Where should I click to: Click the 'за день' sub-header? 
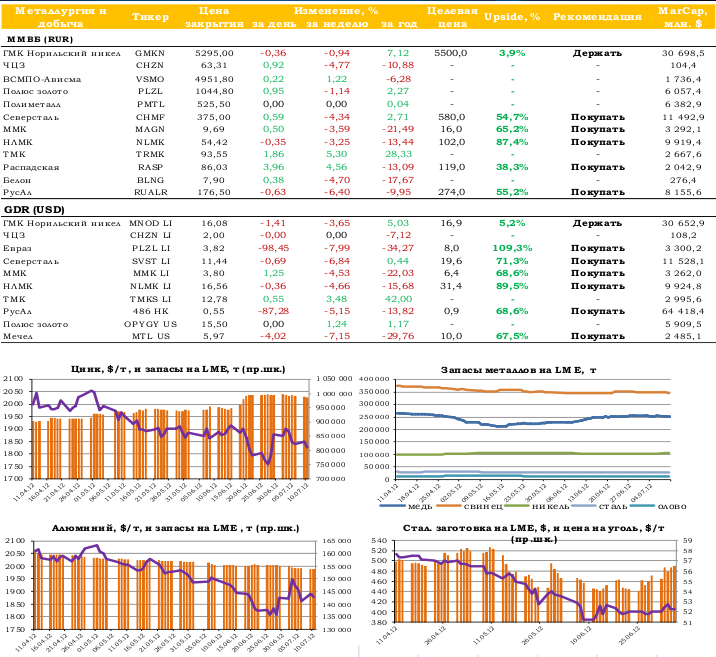tap(274, 23)
